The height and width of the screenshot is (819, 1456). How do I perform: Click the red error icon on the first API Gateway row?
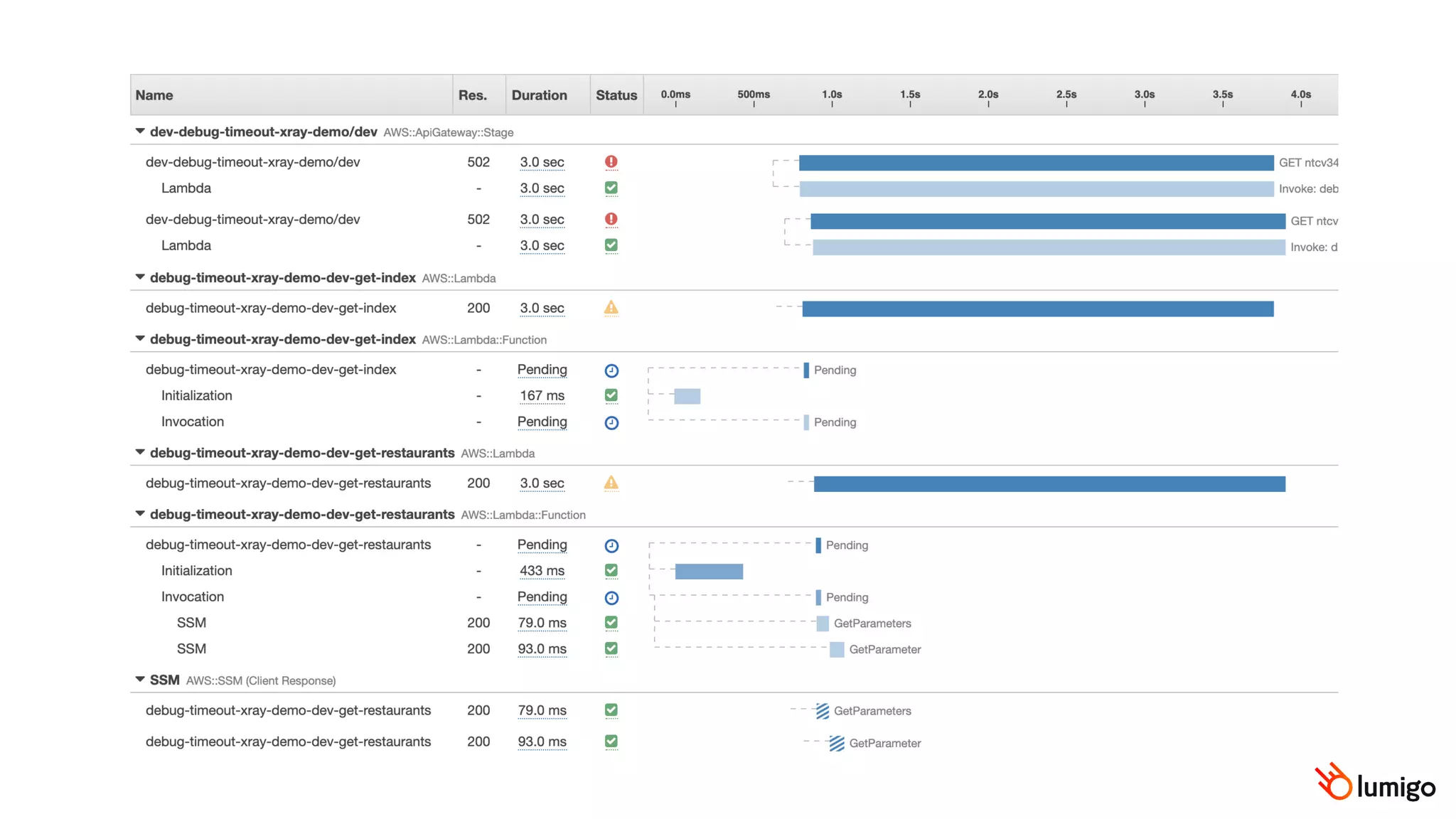(x=611, y=162)
